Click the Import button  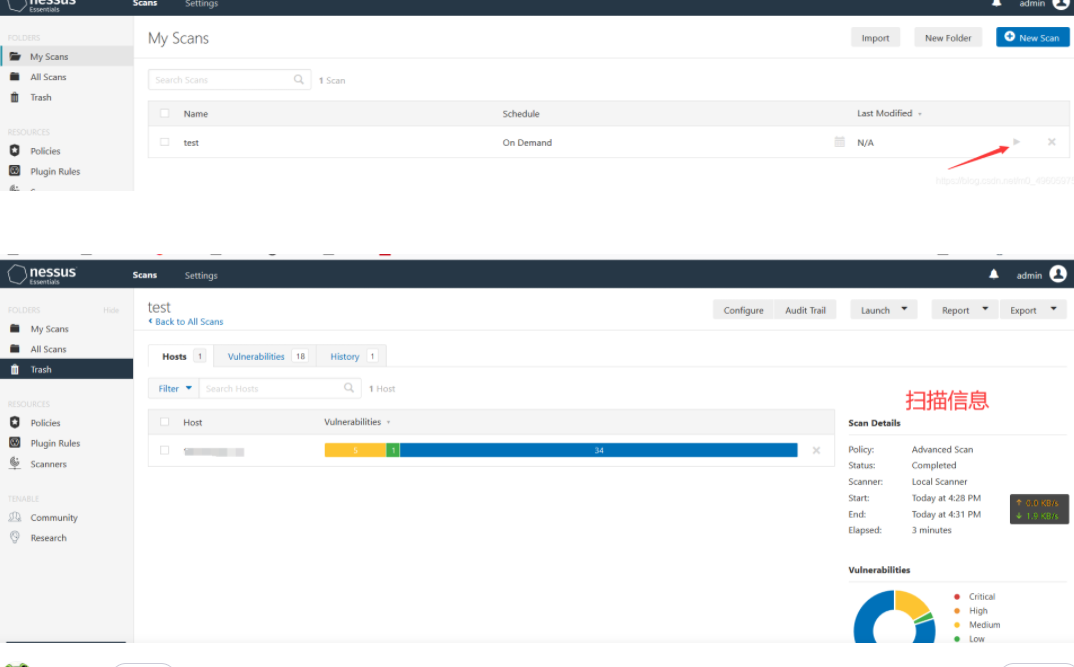coord(875,38)
